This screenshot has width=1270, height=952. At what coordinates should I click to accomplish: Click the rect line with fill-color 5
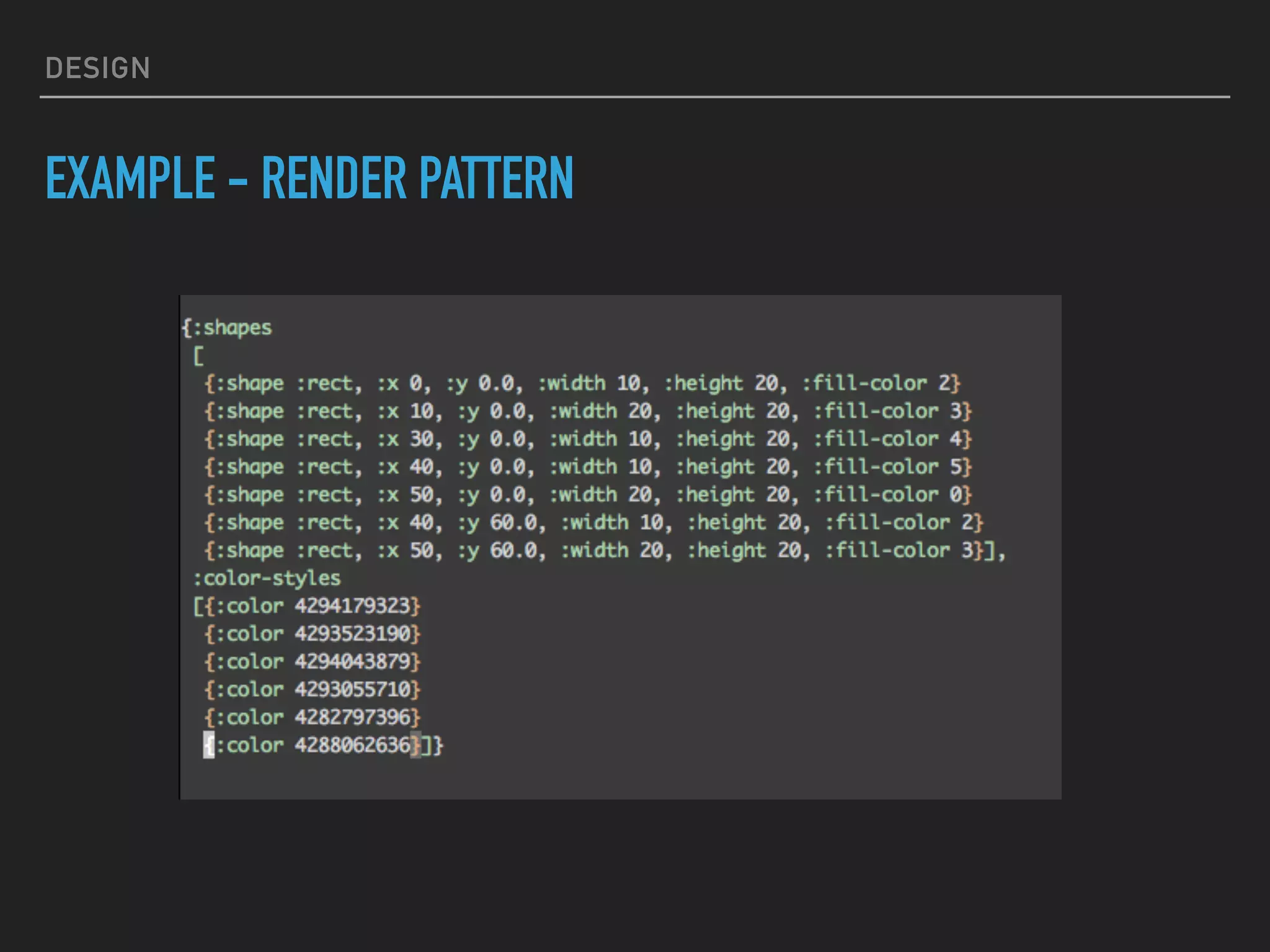click(x=588, y=467)
